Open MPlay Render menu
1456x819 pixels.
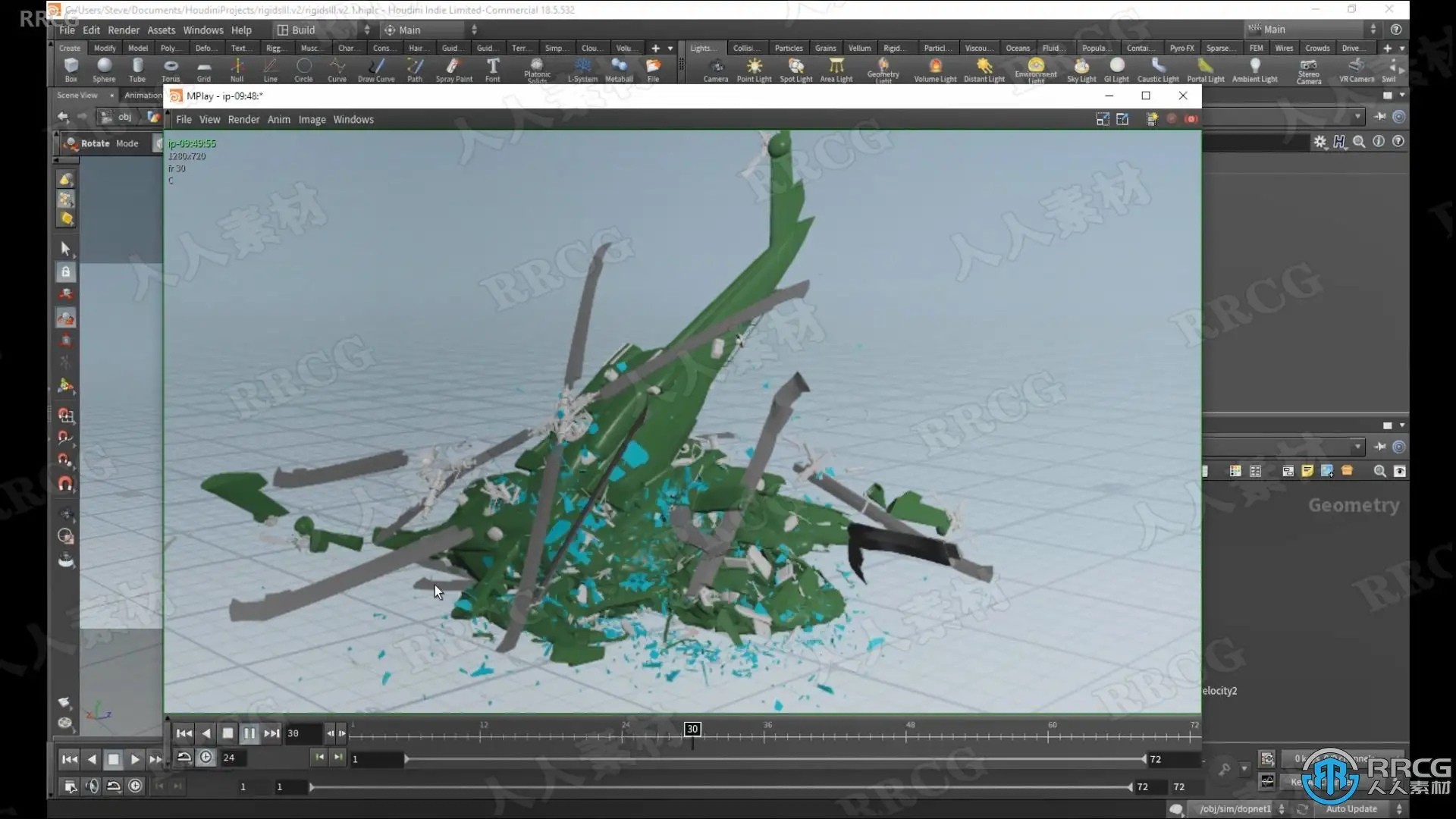(243, 120)
